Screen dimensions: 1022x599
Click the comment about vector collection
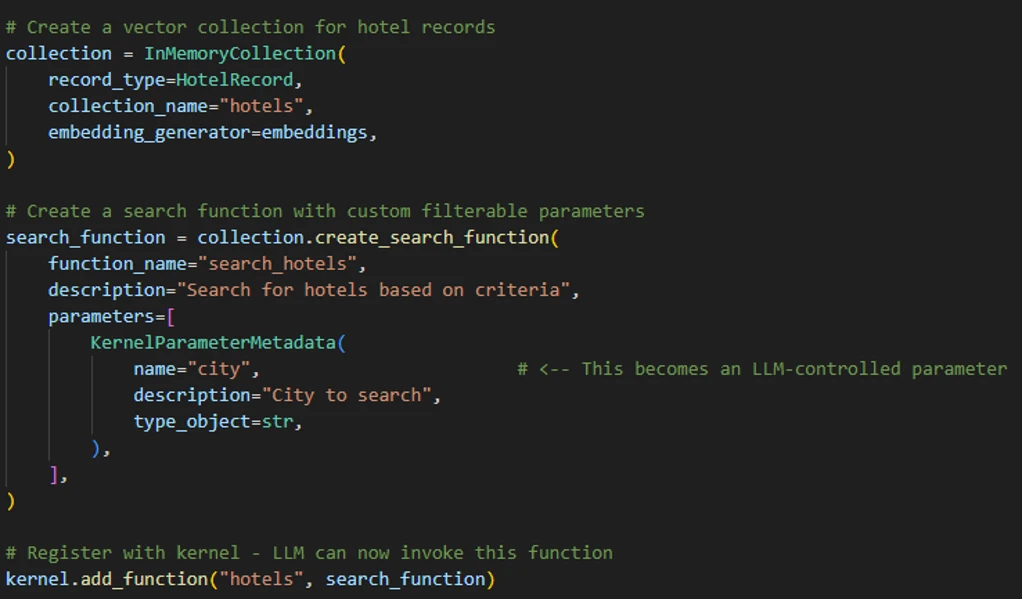(250, 27)
